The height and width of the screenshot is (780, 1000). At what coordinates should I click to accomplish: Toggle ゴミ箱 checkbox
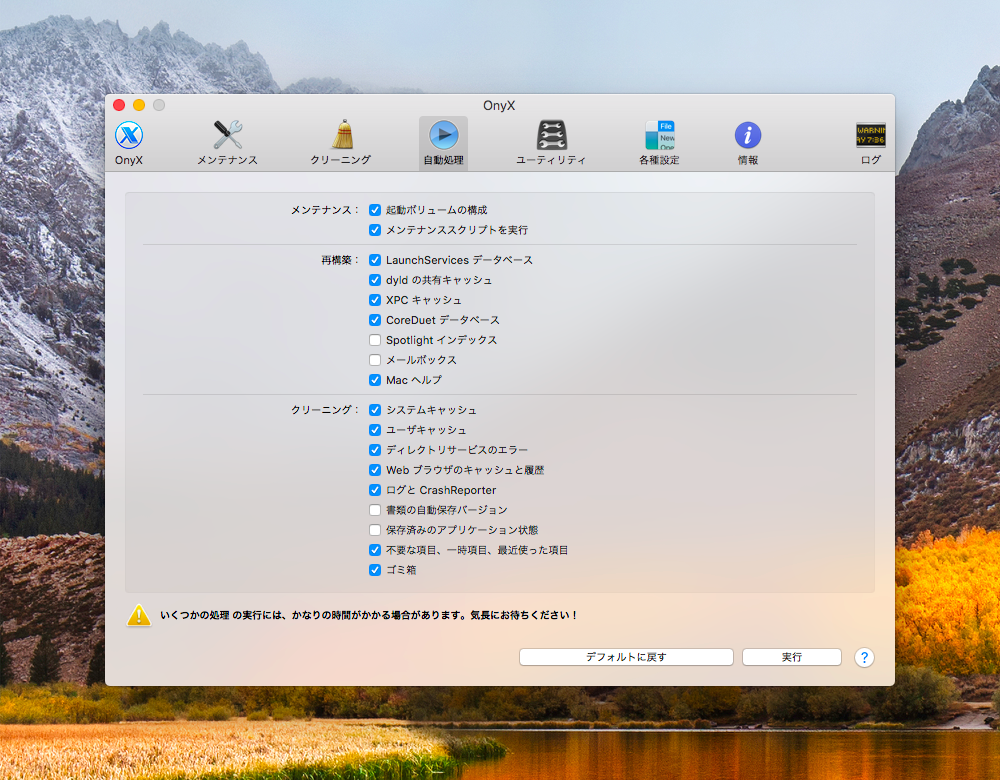375,570
